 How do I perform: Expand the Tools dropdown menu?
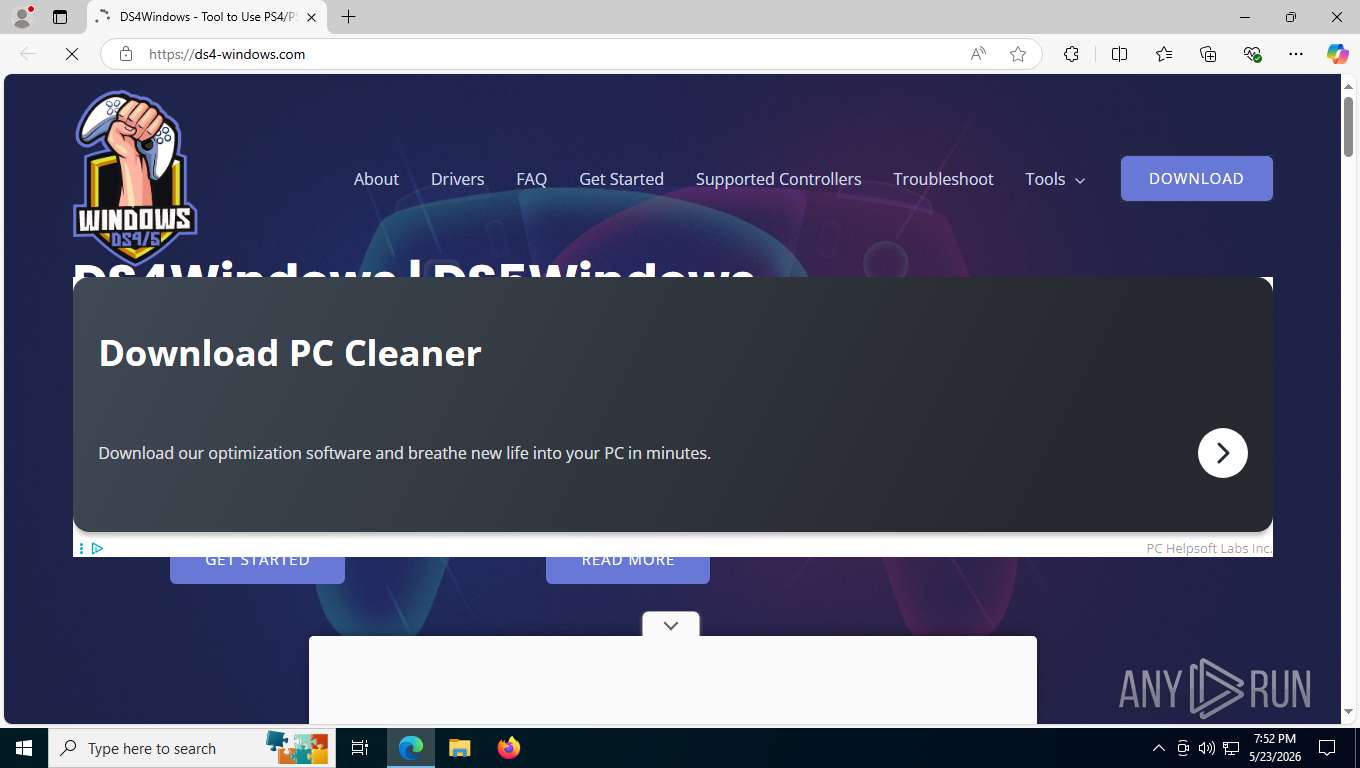pyautogui.click(x=1055, y=179)
